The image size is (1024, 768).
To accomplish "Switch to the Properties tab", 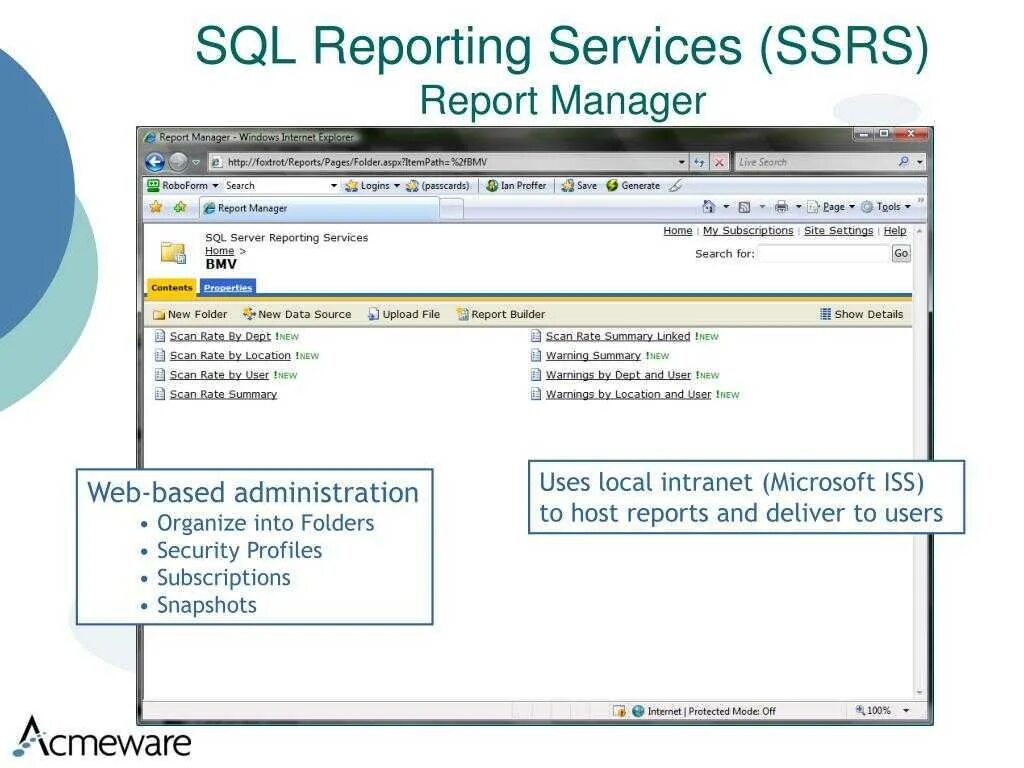I will click(x=228, y=287).
